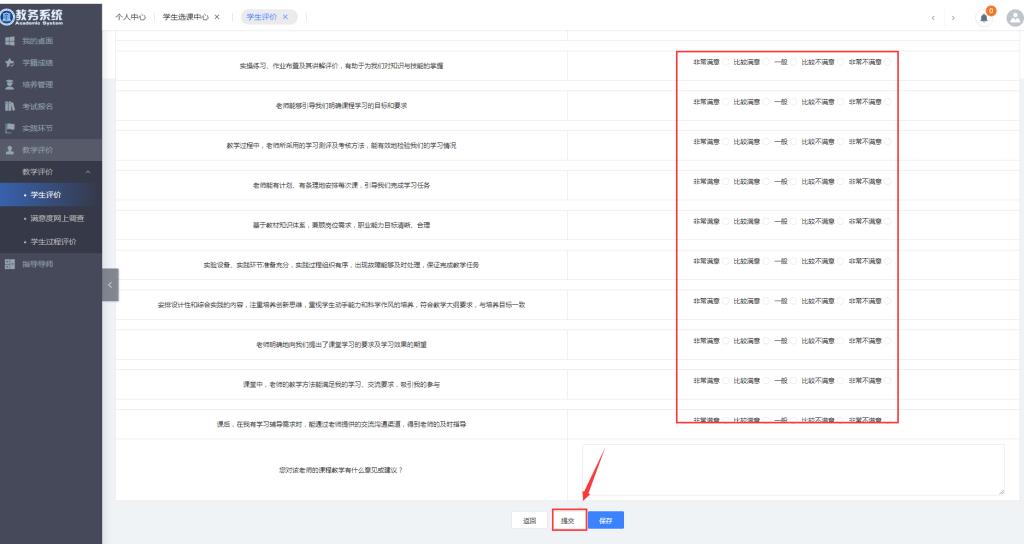
Task: Click the 我的桌面 icon in the sidebar
Action: pyautogui.click(x=11, y=41)
